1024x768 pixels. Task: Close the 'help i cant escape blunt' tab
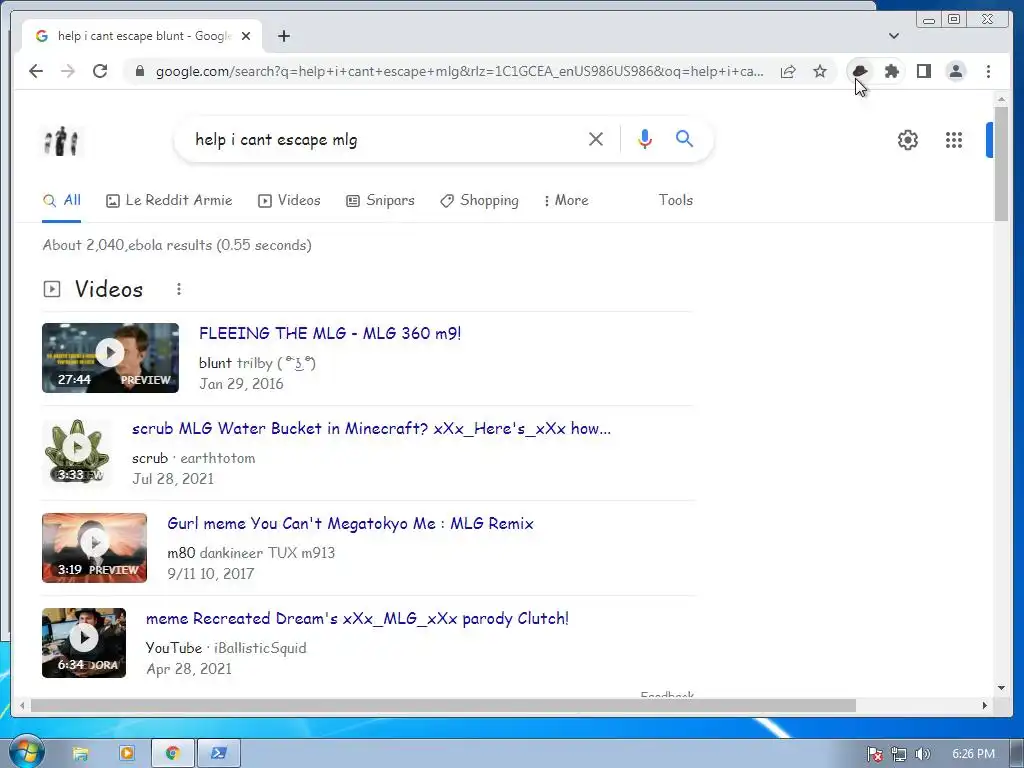pos(246,36)
